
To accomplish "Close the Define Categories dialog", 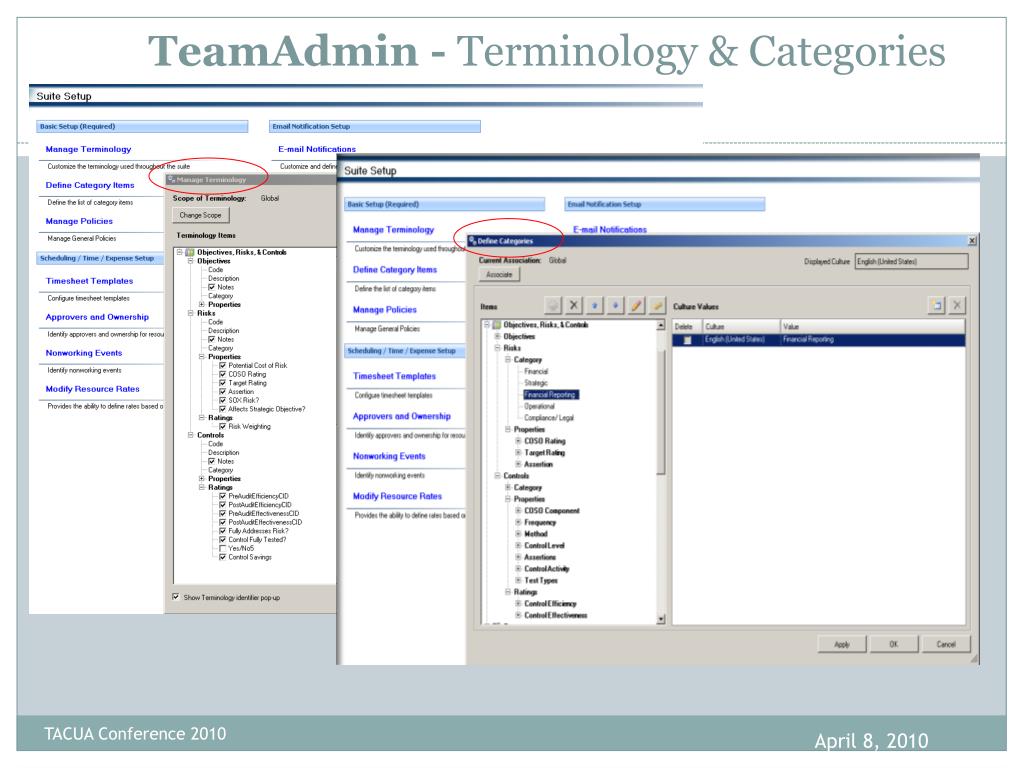I will 972,241.
